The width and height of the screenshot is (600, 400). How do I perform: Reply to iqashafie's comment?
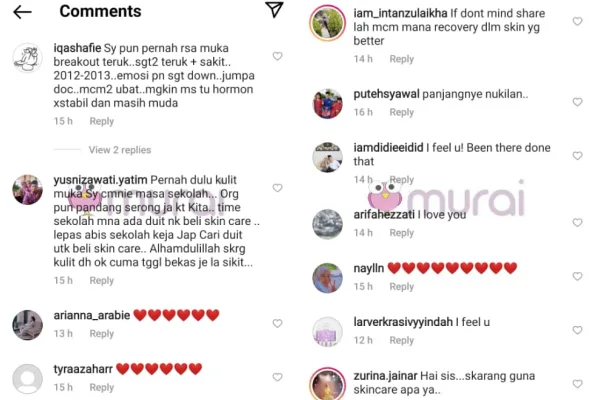102,121
